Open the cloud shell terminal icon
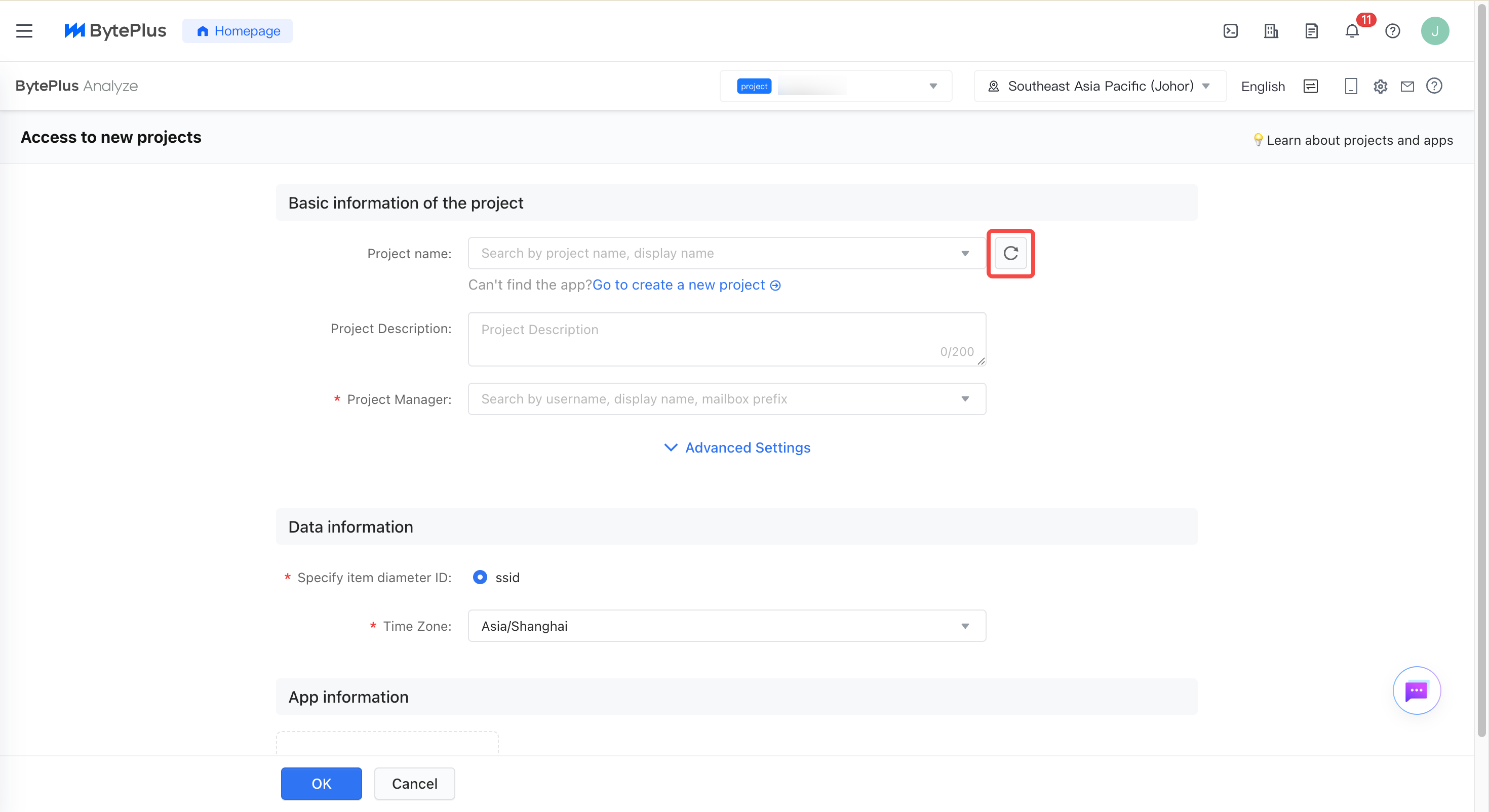 click(1231, 31)
